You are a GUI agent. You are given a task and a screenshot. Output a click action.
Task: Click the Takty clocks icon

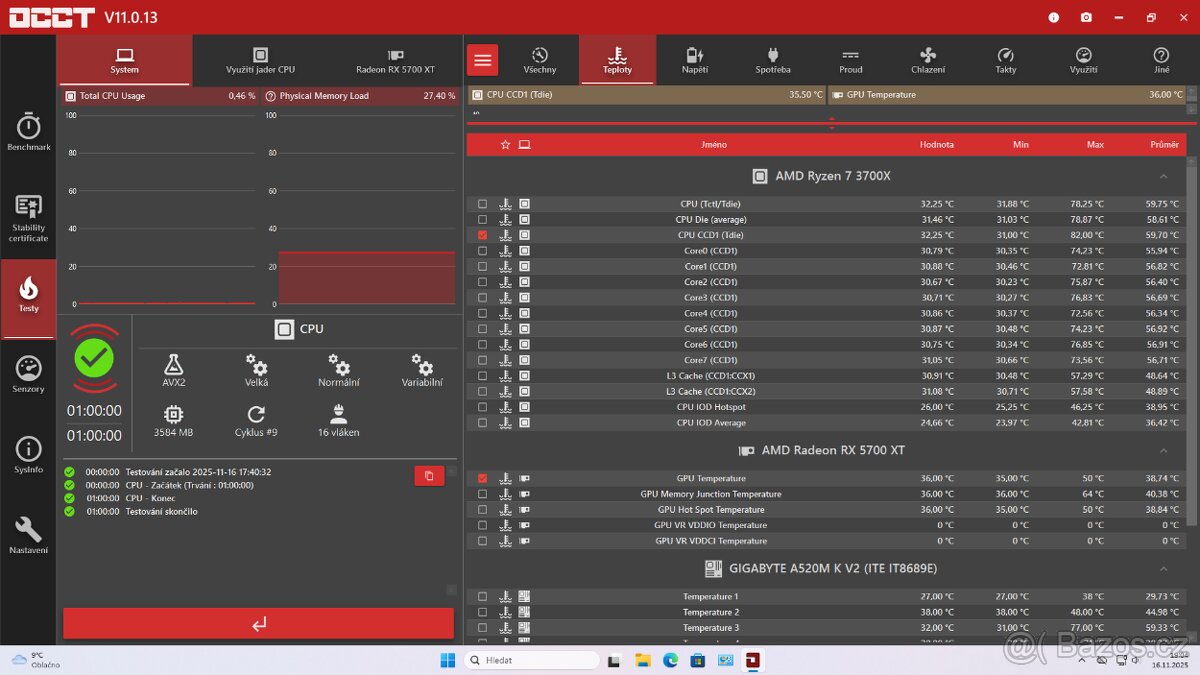[x=1006, y=59]
